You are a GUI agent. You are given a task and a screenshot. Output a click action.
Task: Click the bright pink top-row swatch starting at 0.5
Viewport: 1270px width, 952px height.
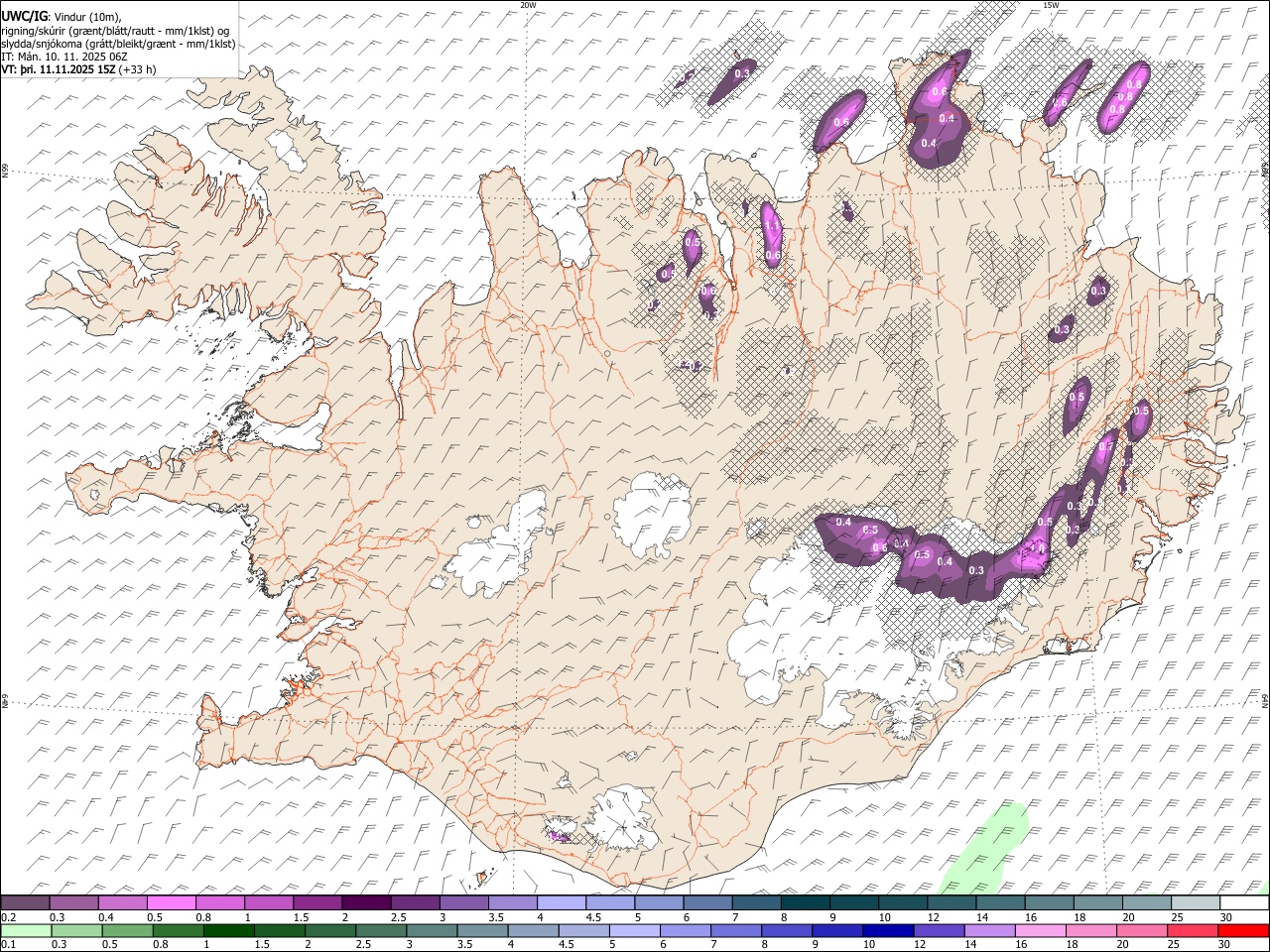point(172,903)
